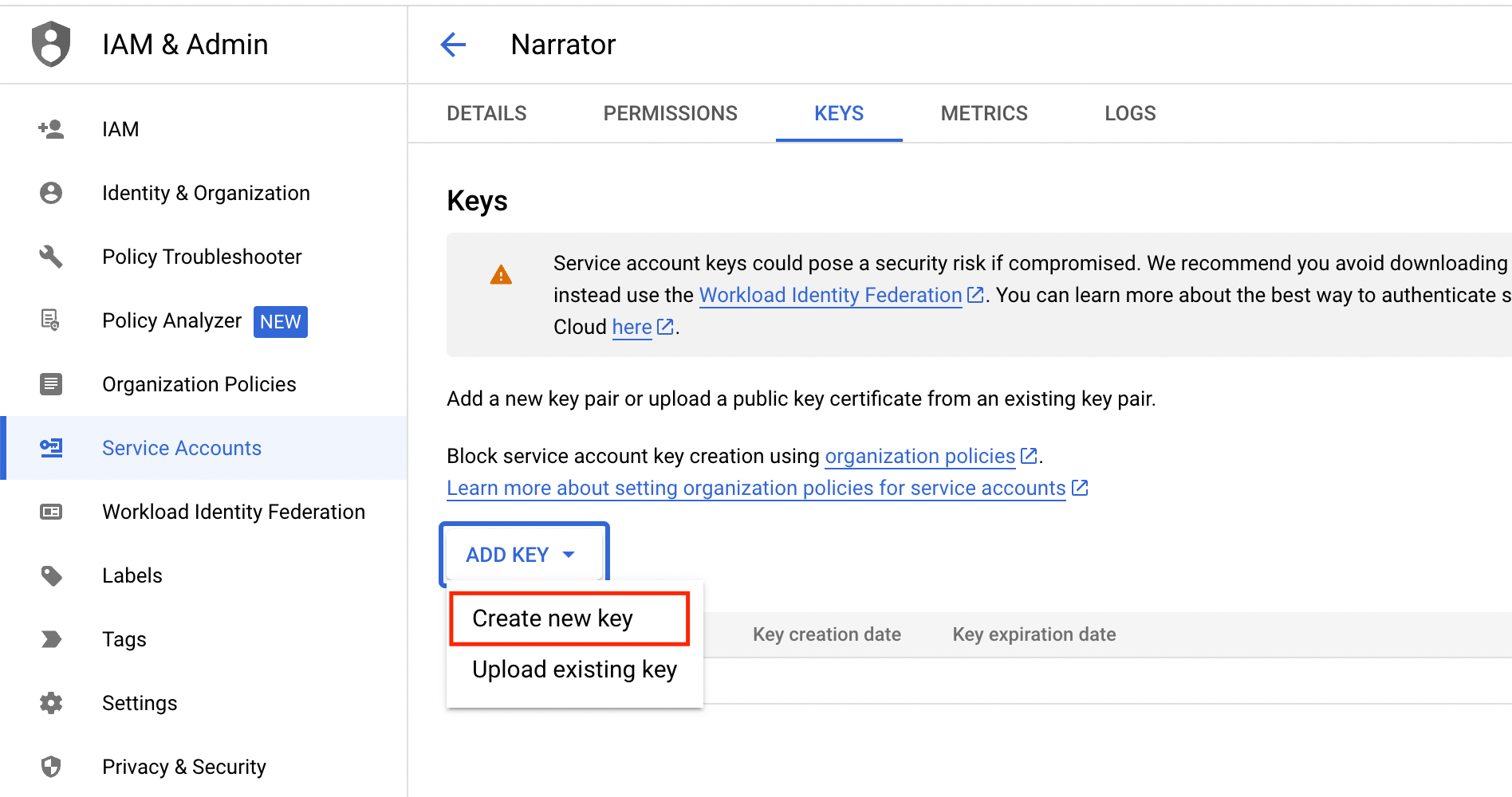Click the Workload Identity Federation card icon
Screen dimensions: 1512x797
tap(51, 512)
